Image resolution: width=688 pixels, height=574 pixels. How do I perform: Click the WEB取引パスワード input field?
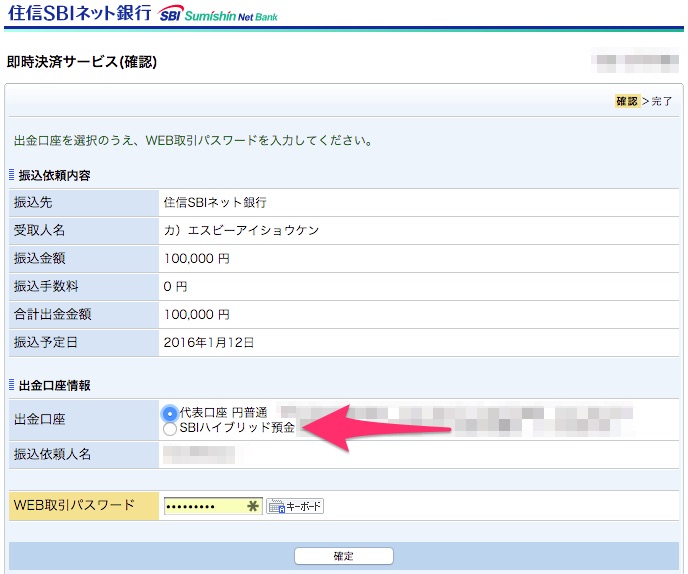pos(213,506)
